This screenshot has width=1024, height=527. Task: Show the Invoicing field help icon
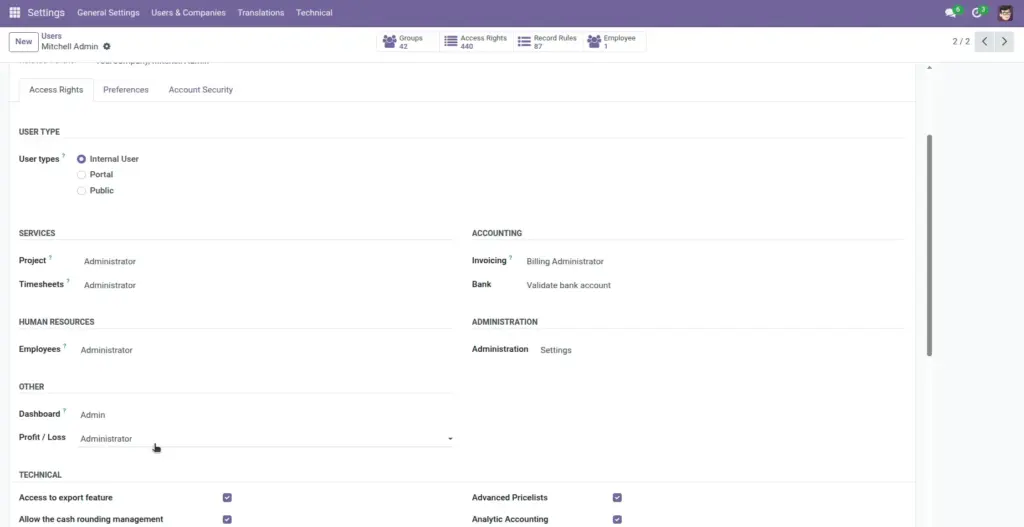pyautogui.click(x=511, y=258)
